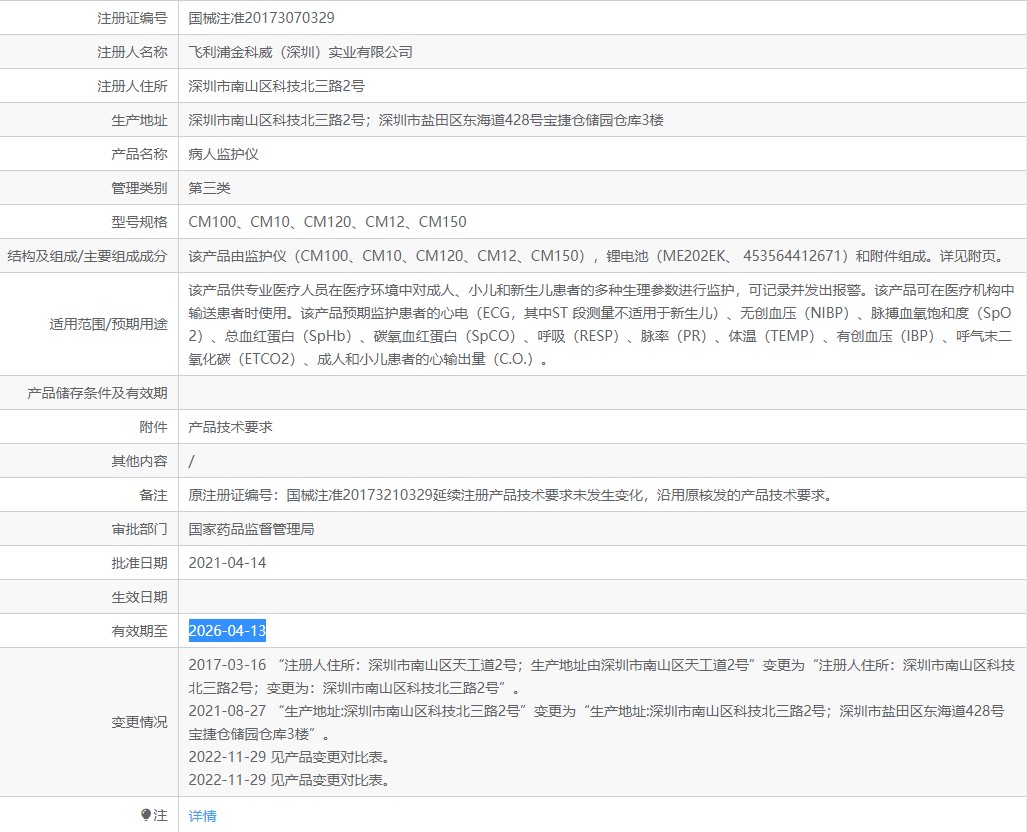Image resolution: width=1028 pixels, height=832 pixels.
Task: Click the model list starting with CM100
Action: [x=327, y=222]
